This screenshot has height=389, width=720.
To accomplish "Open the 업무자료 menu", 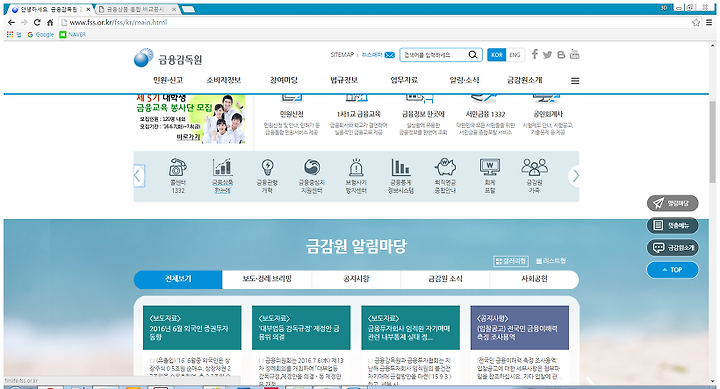I will coord(404,80).
